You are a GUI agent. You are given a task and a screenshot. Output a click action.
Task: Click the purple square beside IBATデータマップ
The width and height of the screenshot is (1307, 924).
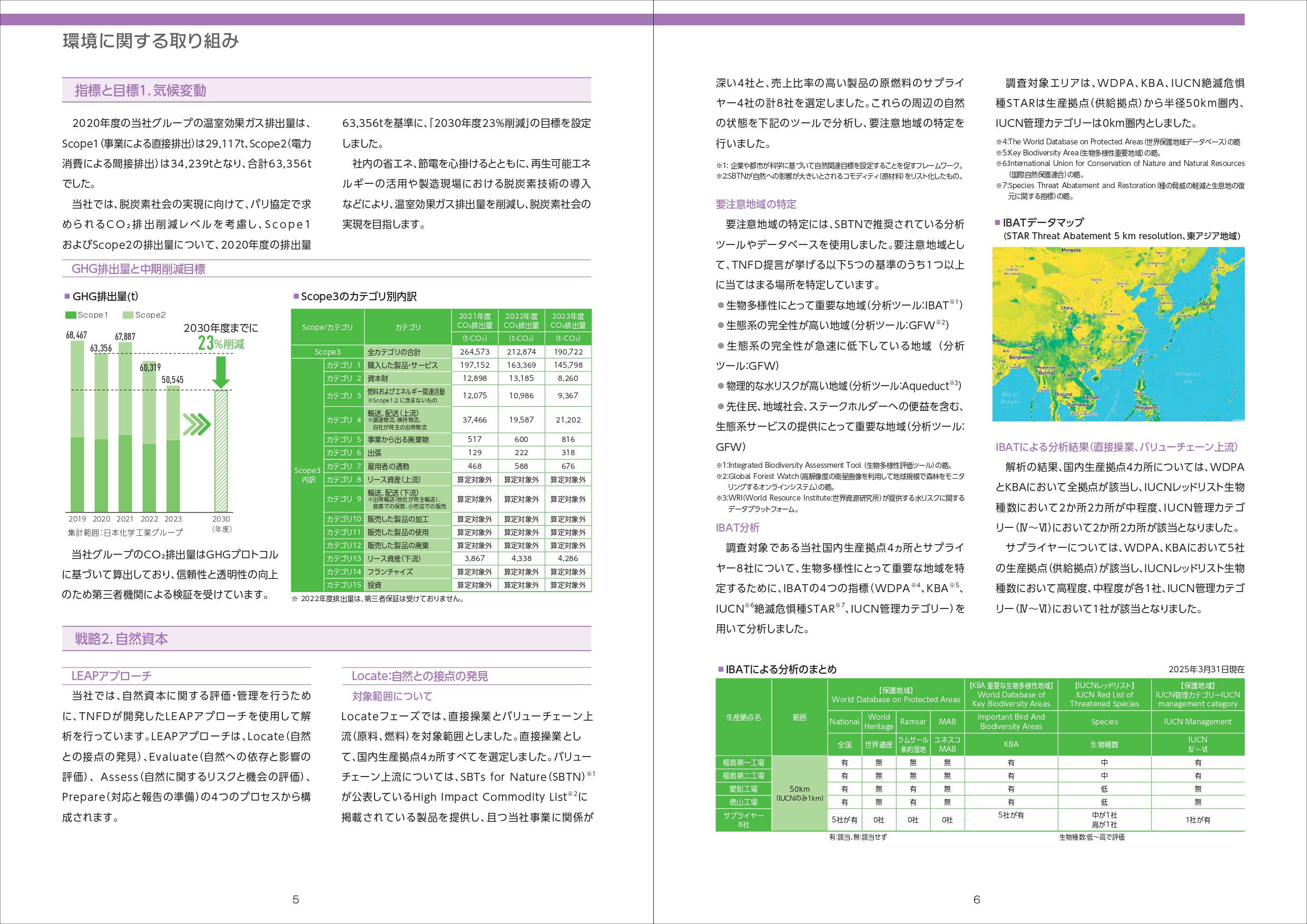point(997,222)
